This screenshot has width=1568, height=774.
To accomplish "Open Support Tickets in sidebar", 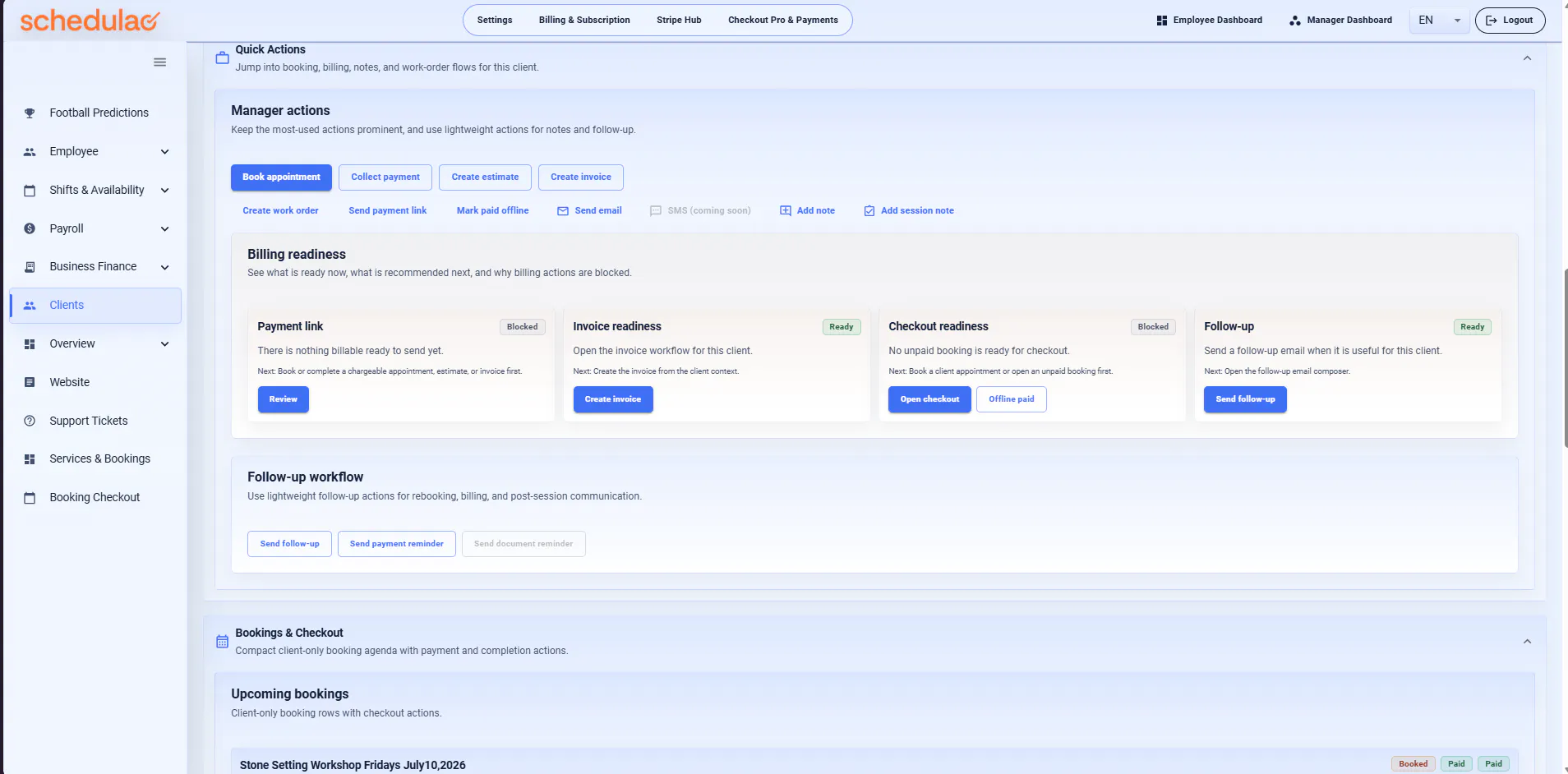I will (x=95, y=421).
